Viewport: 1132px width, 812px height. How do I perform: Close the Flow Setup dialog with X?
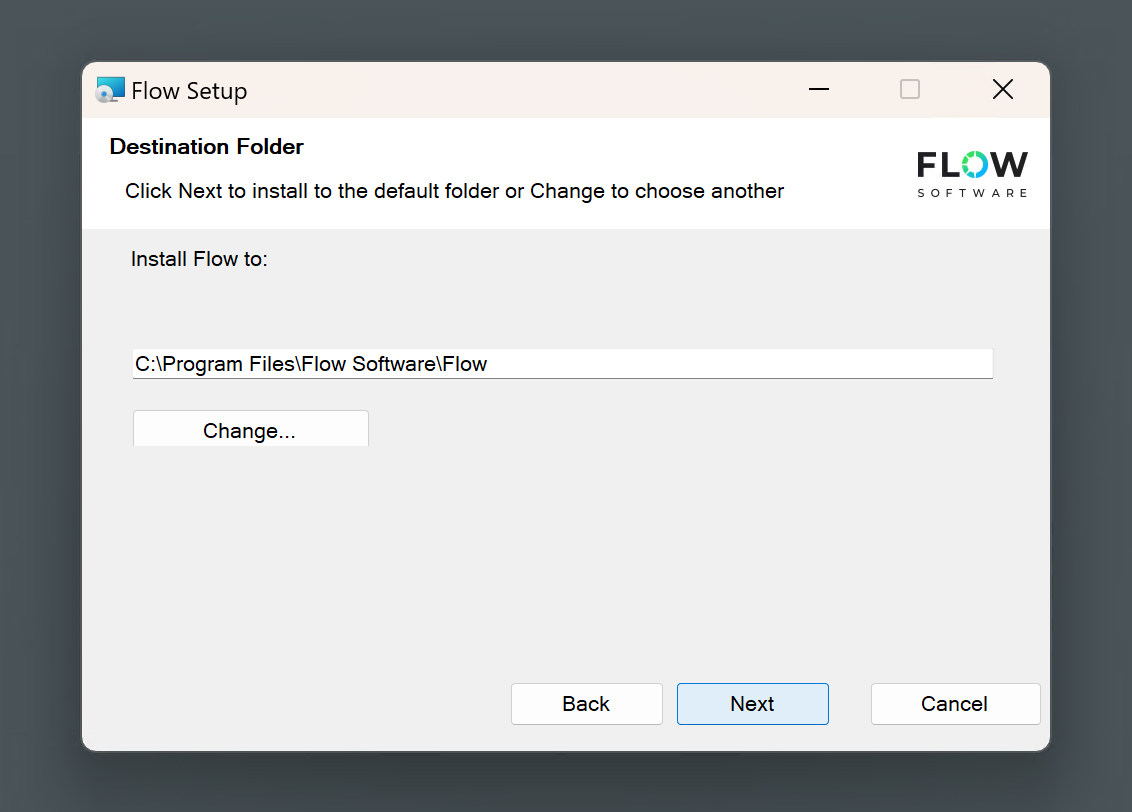pos(1002,90)
